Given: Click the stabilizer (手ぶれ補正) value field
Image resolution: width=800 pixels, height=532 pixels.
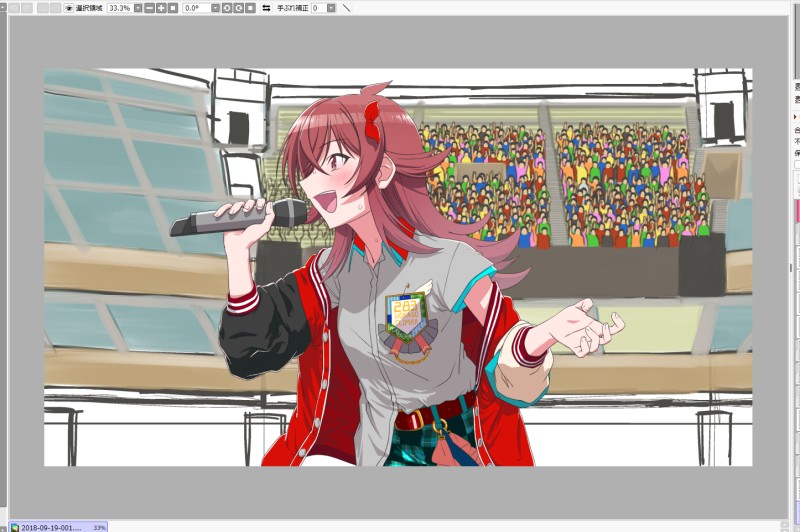Looking at the screenshot, I should [318, 8].
